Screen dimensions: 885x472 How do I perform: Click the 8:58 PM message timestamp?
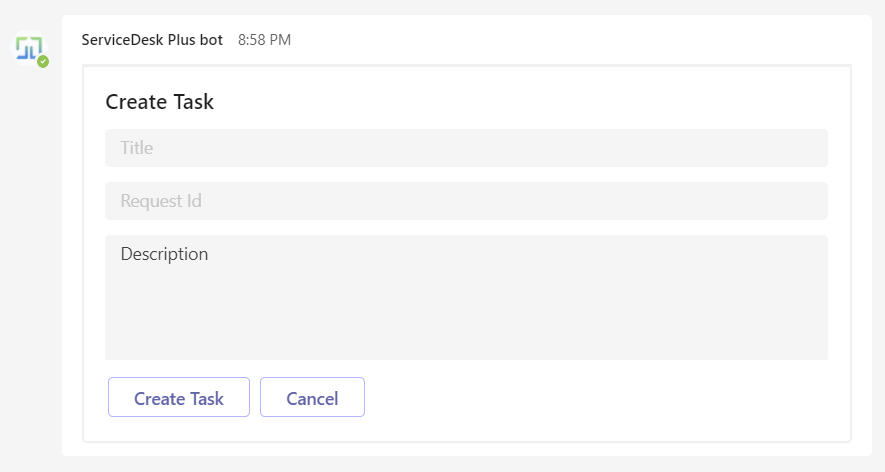pos(264,40)
